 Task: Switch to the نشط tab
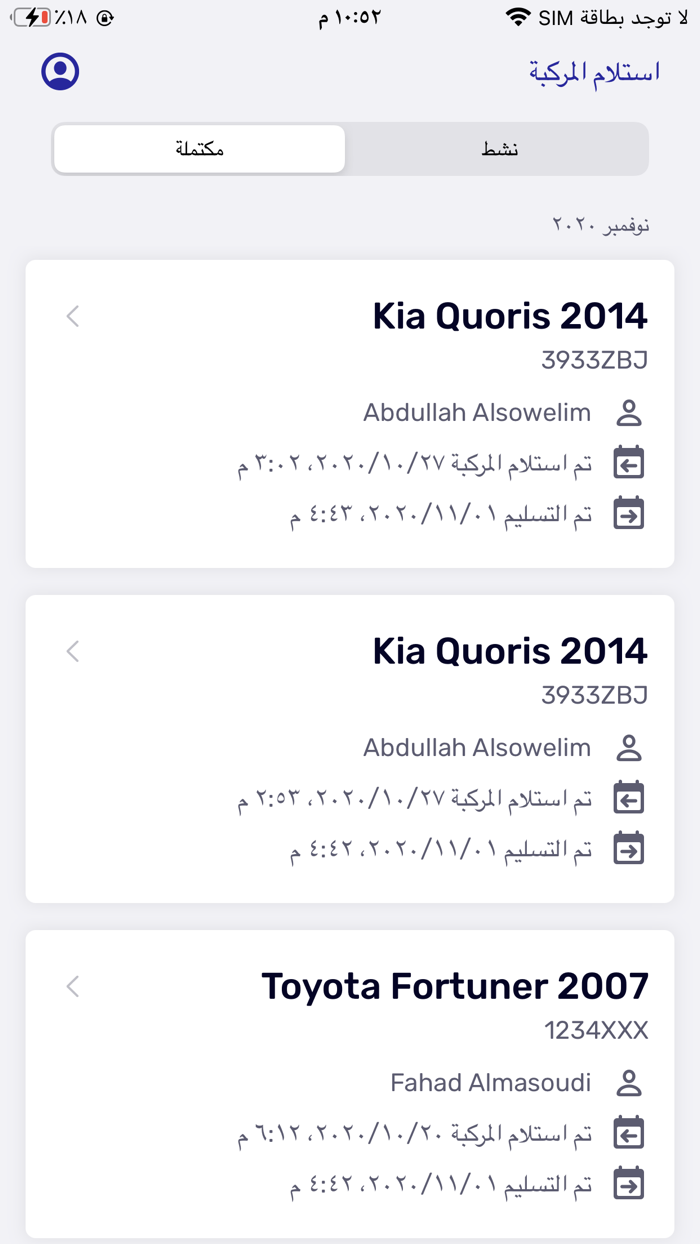tap(497, 148)
